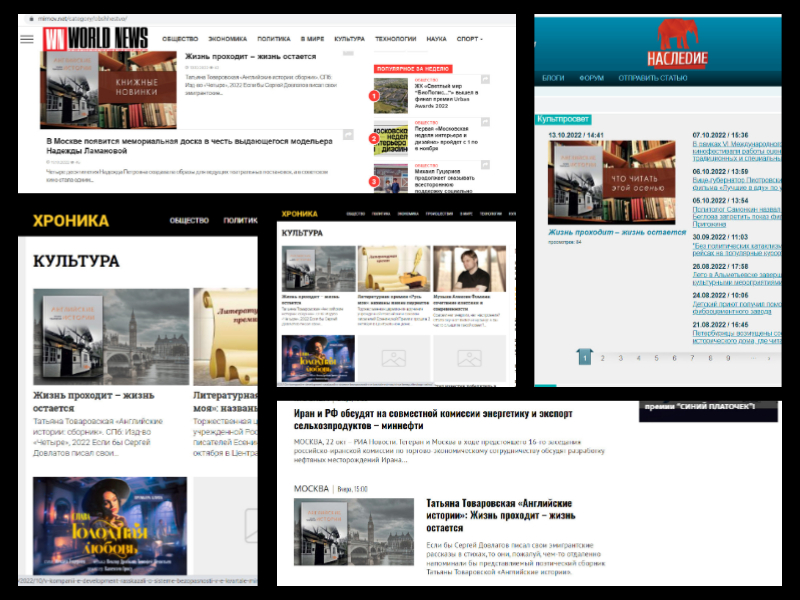The width and height of the screenshot is (800, 600).
Task: Open «ЧТО ЧИТАТЬ этой осенью» image on Наследие
Action: coord(612,183)
